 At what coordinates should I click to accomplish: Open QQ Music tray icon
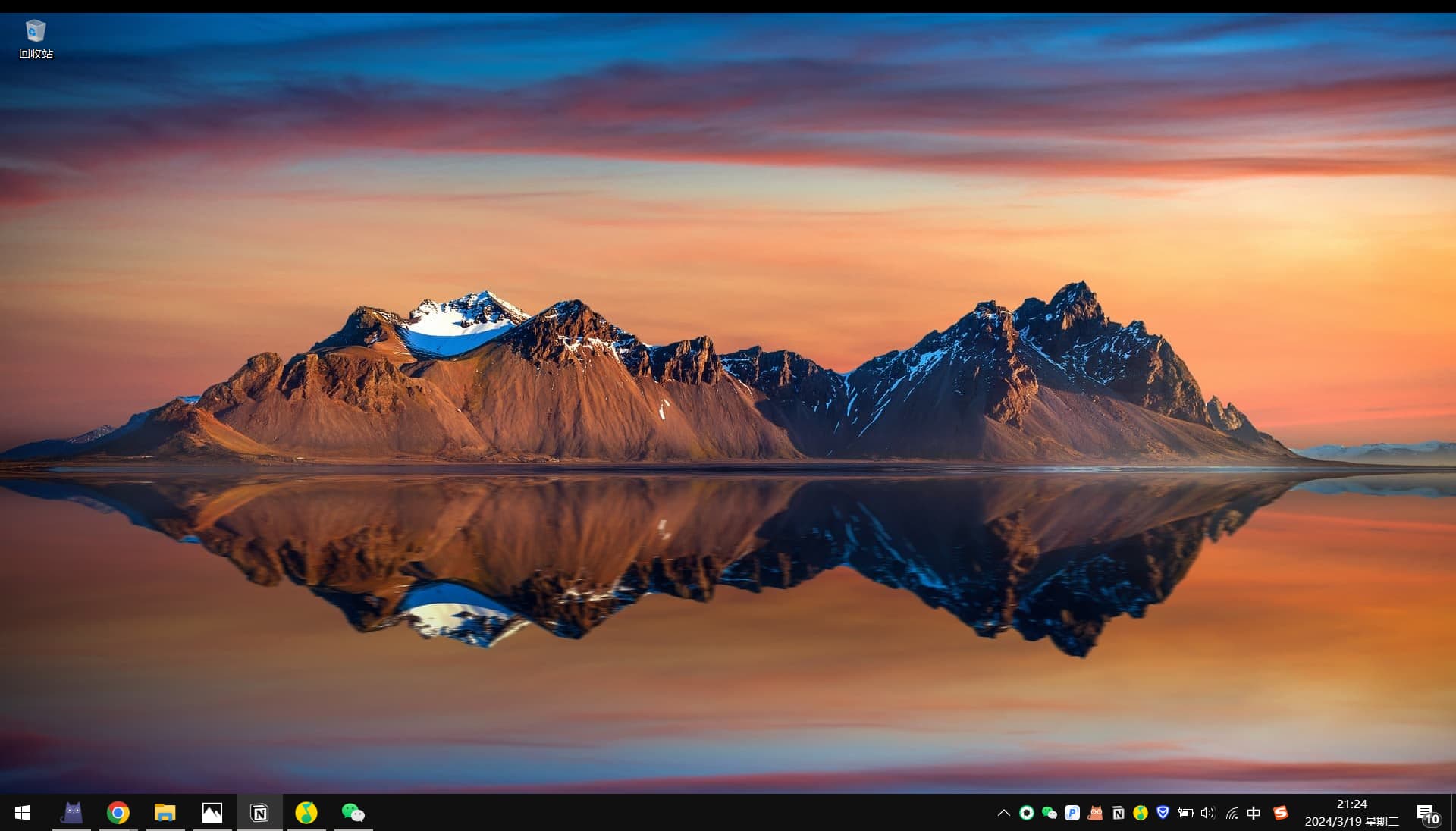point(1141,813)
